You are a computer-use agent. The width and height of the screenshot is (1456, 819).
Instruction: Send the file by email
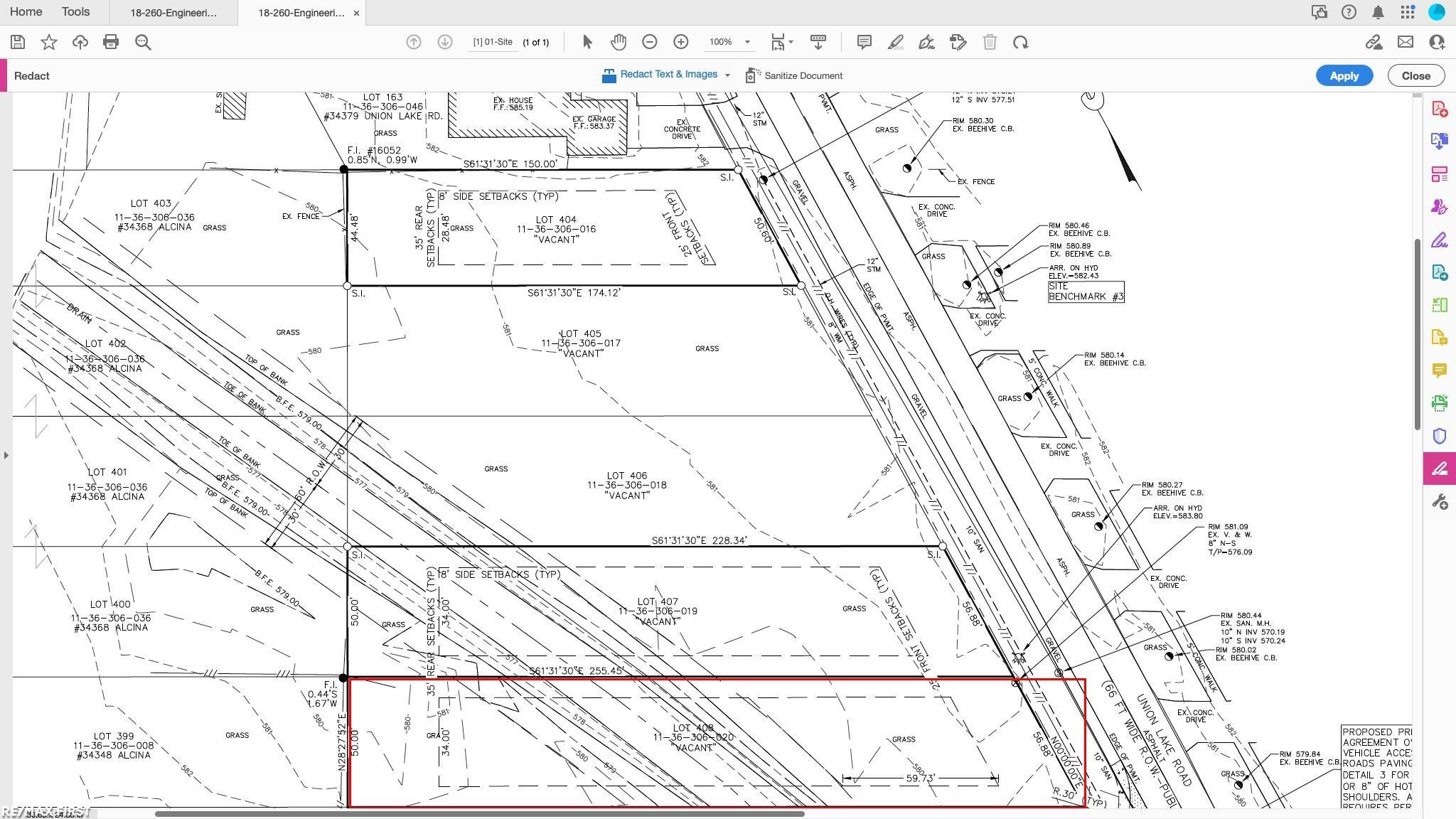(1406, 42)
